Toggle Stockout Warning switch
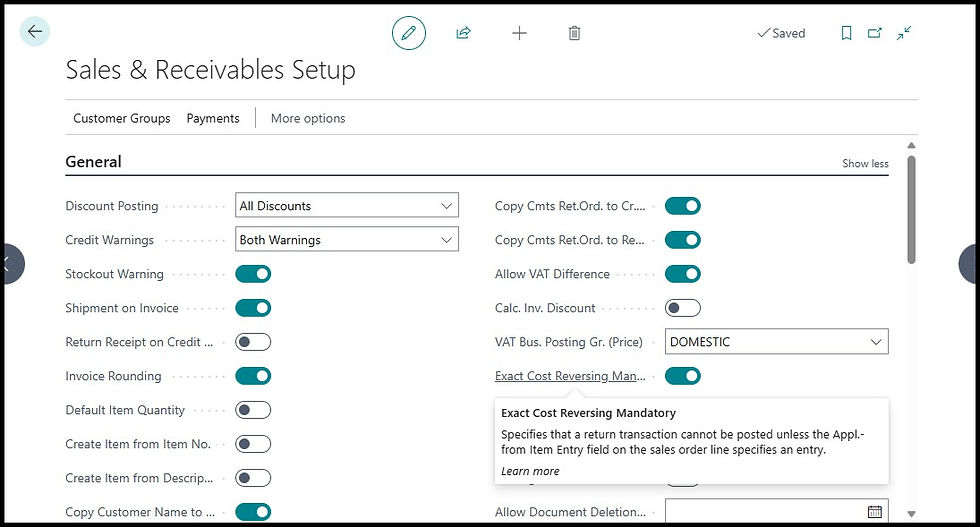The width and height of the screenshot is (980, 527). [253, 274]
